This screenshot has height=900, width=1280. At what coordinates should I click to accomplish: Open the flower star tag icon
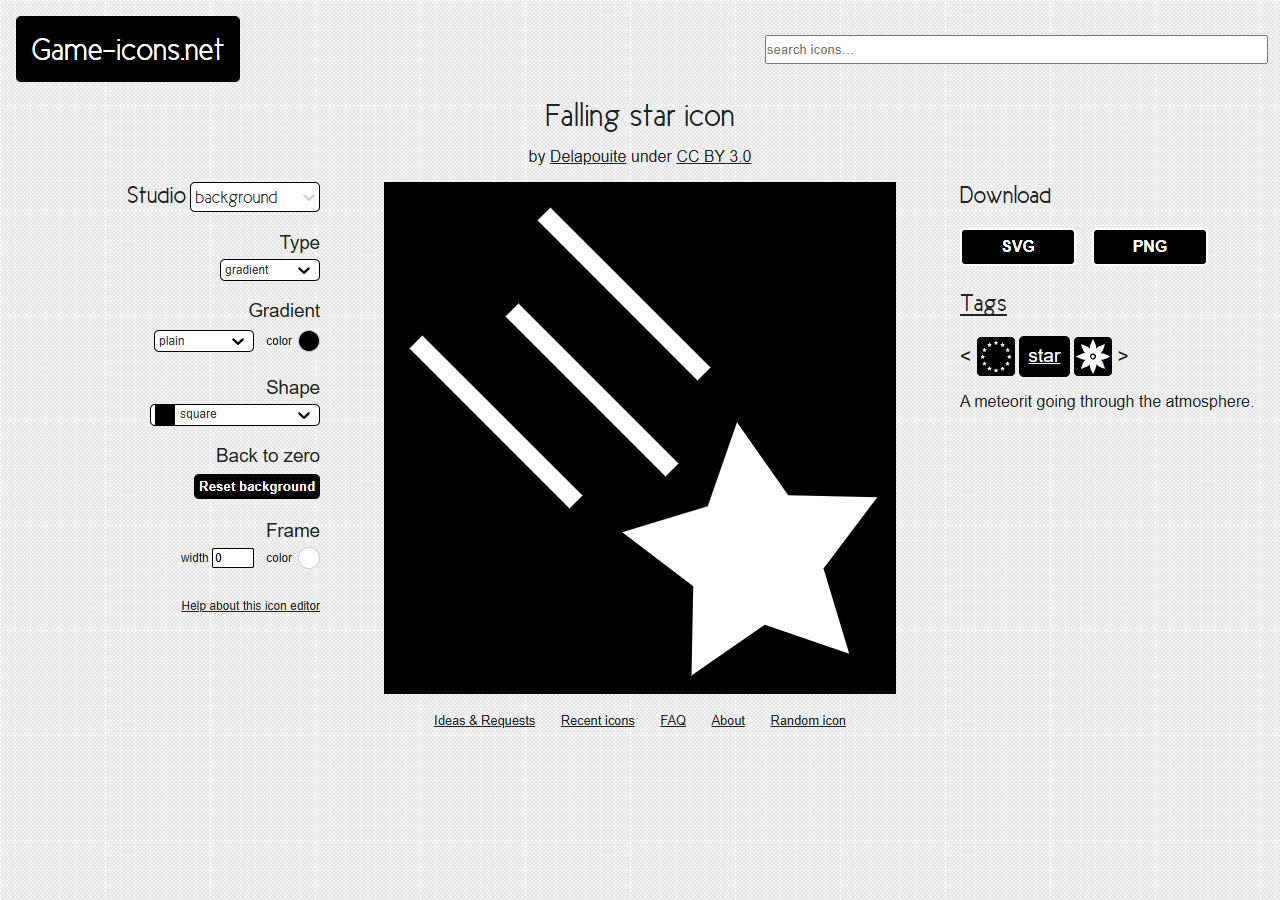pyautogui.click(x=1093, y=356)
